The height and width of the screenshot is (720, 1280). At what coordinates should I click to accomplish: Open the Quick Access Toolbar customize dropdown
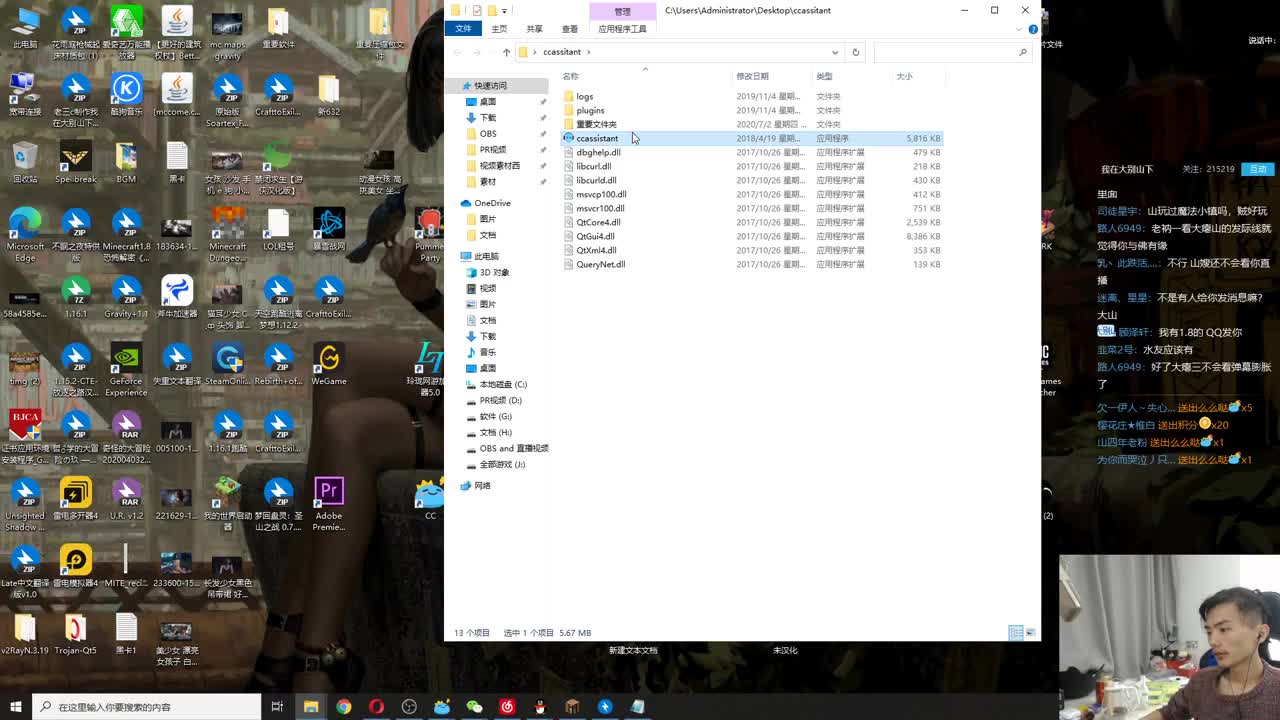pos(505,10)
